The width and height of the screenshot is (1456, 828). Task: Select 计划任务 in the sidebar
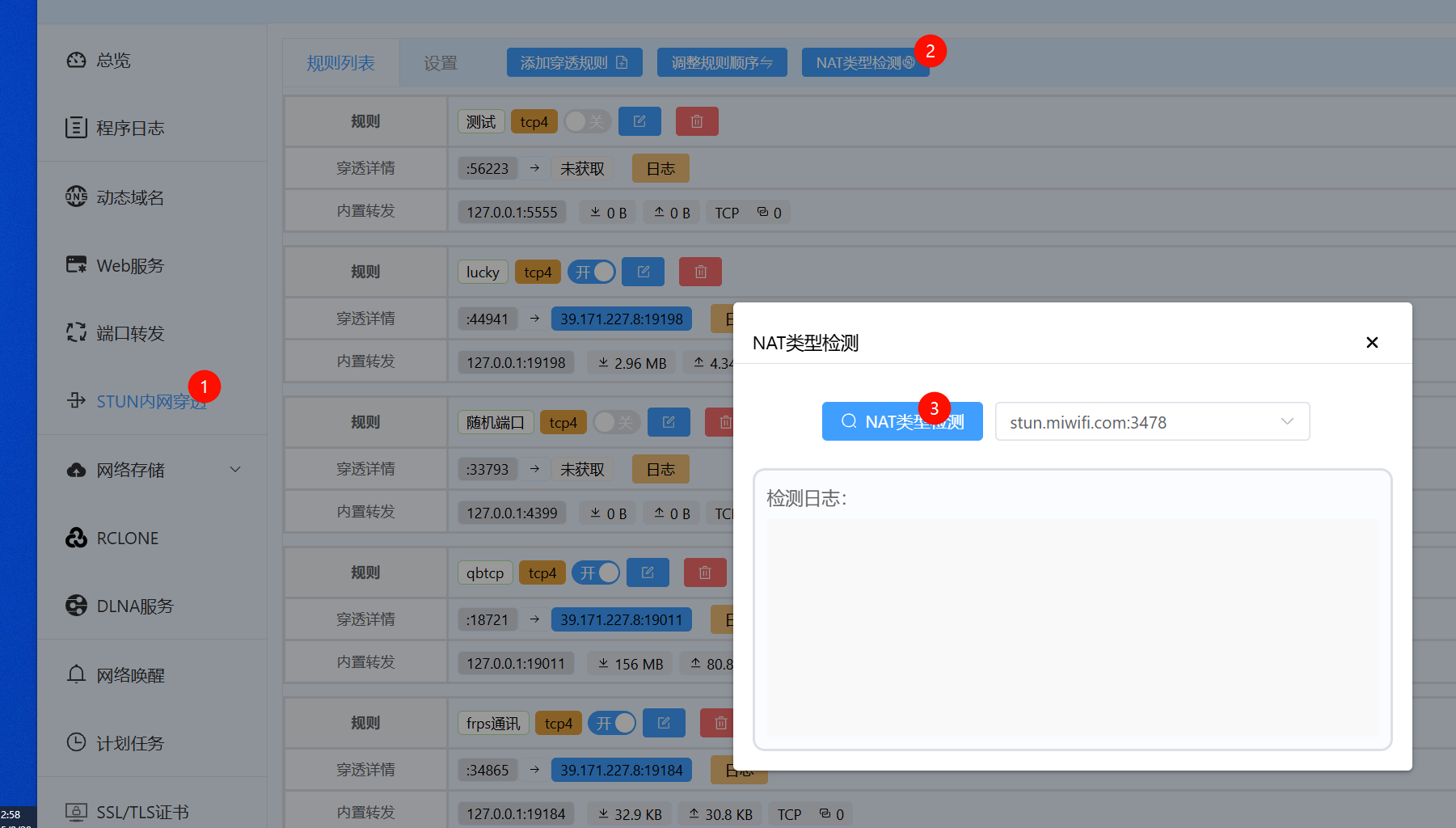click(130, 743)
